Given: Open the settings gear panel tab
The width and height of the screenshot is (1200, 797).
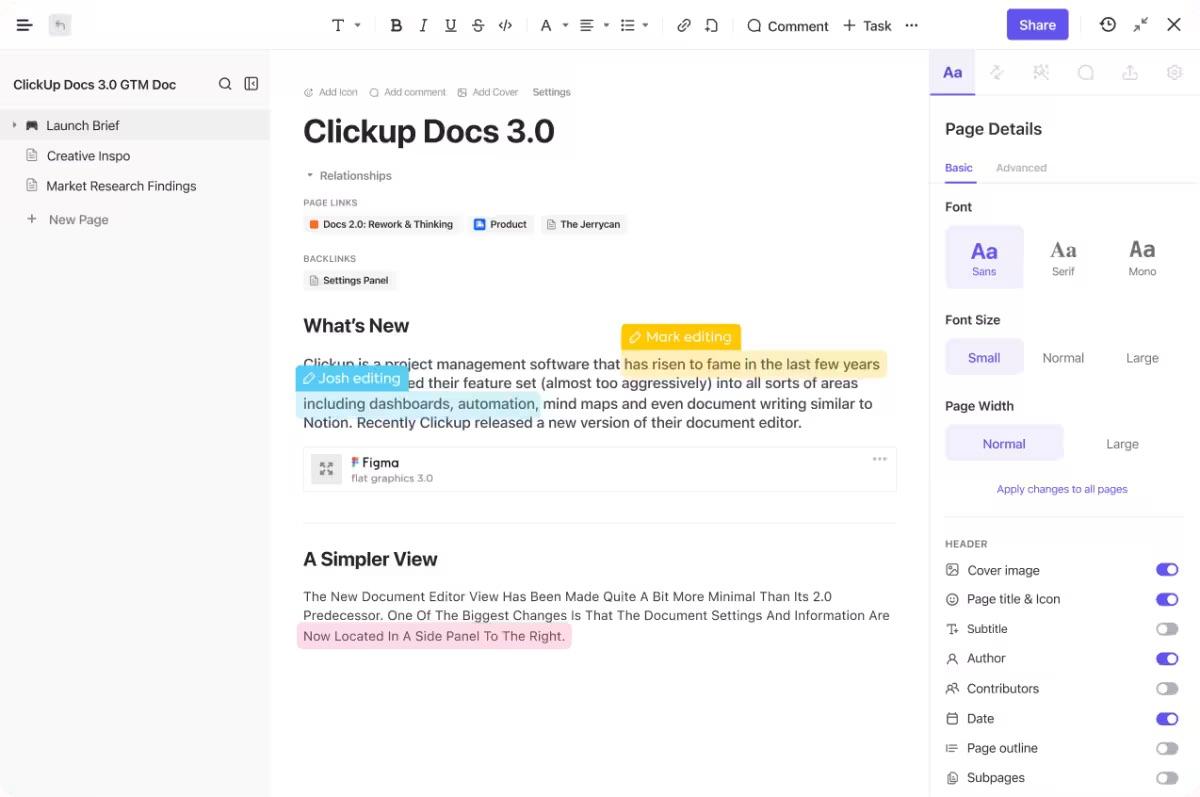Looking at the screenshot, I should (x=1174, y=72).
